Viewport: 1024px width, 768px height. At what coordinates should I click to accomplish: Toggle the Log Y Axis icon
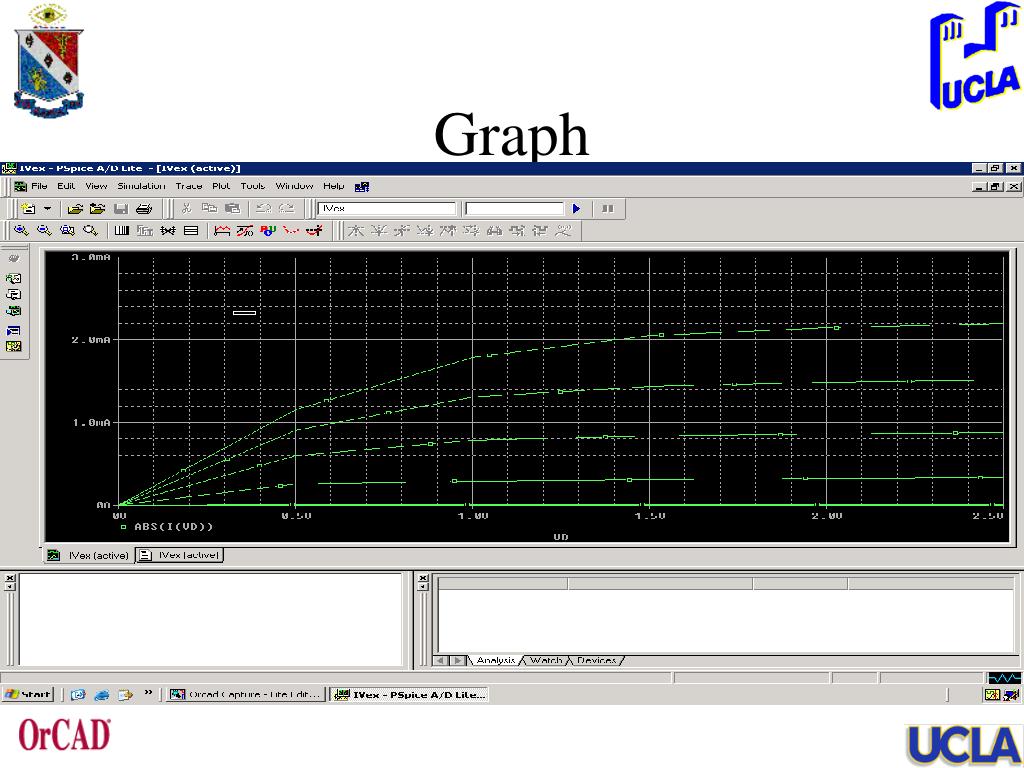click(x=191, y=230)
